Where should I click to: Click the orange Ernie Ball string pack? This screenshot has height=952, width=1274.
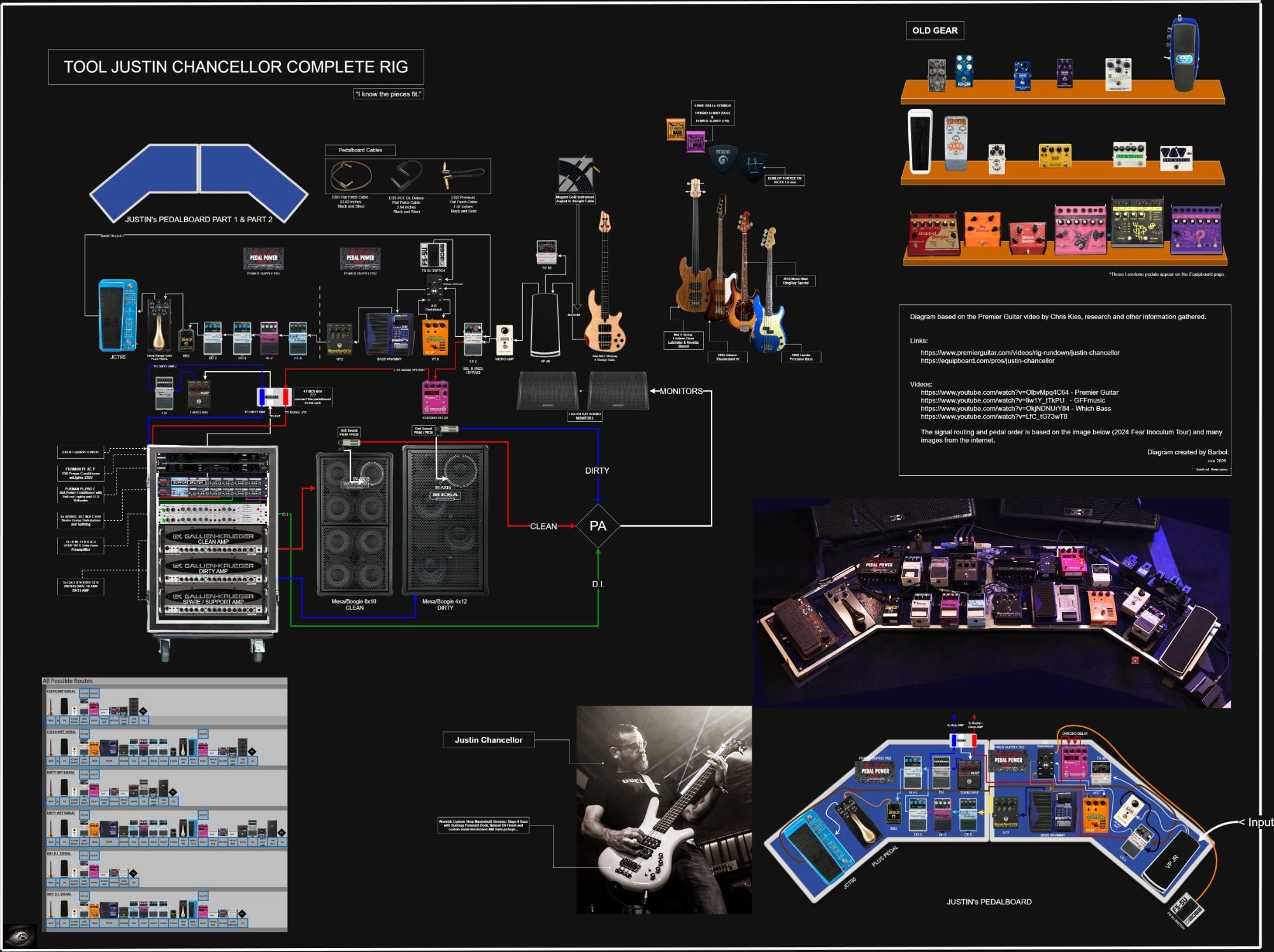(675, 129)
